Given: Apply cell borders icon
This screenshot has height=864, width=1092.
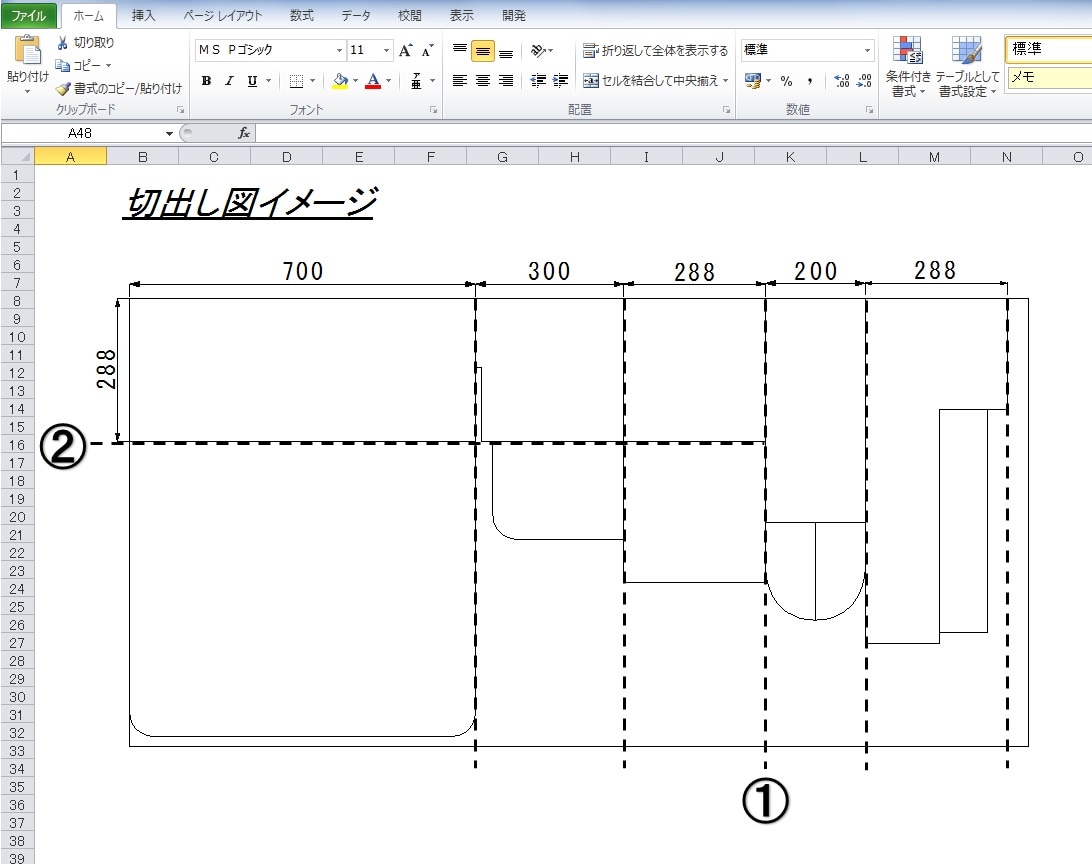Looking at the screenshot, I should [296, 81].
